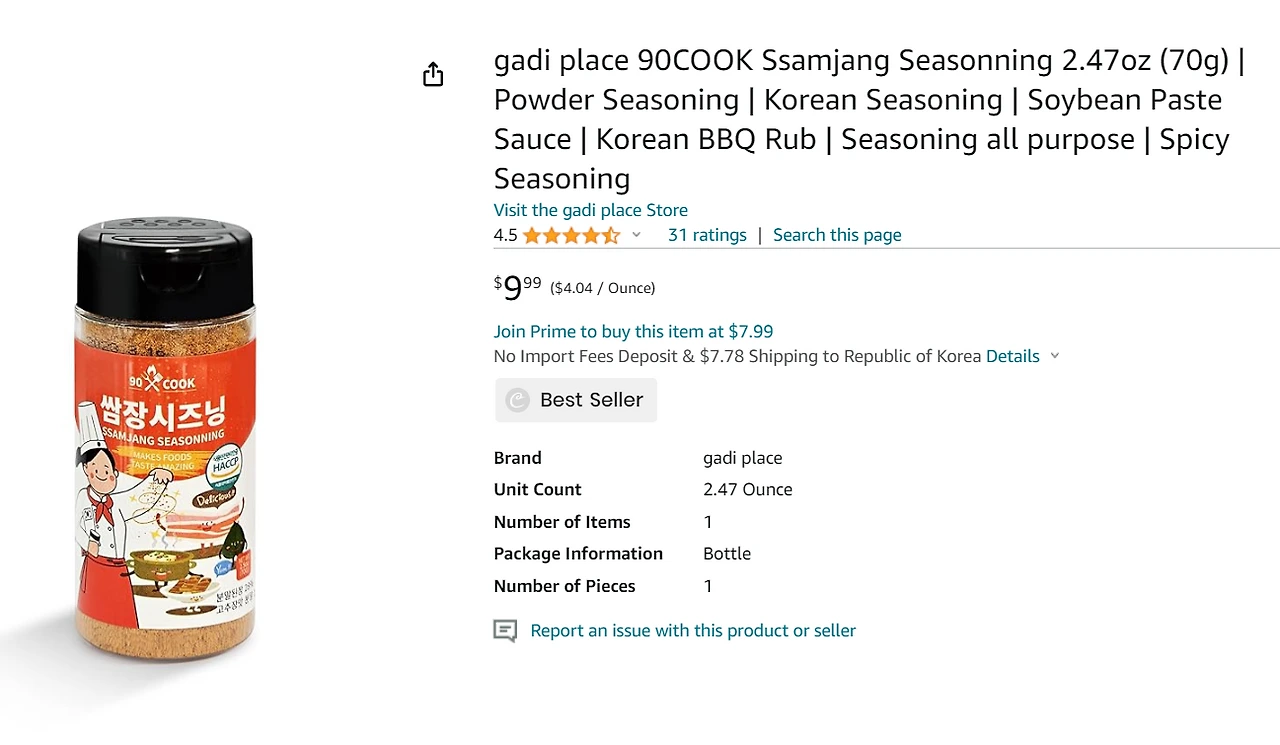Click the Best Seller button
This screenshot has height=745, width=1280.
(x=576, y=400)
